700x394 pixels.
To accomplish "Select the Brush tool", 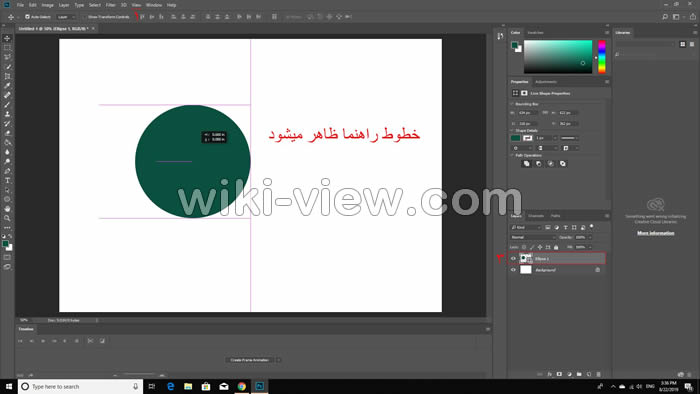I will (x=7, y=105).
